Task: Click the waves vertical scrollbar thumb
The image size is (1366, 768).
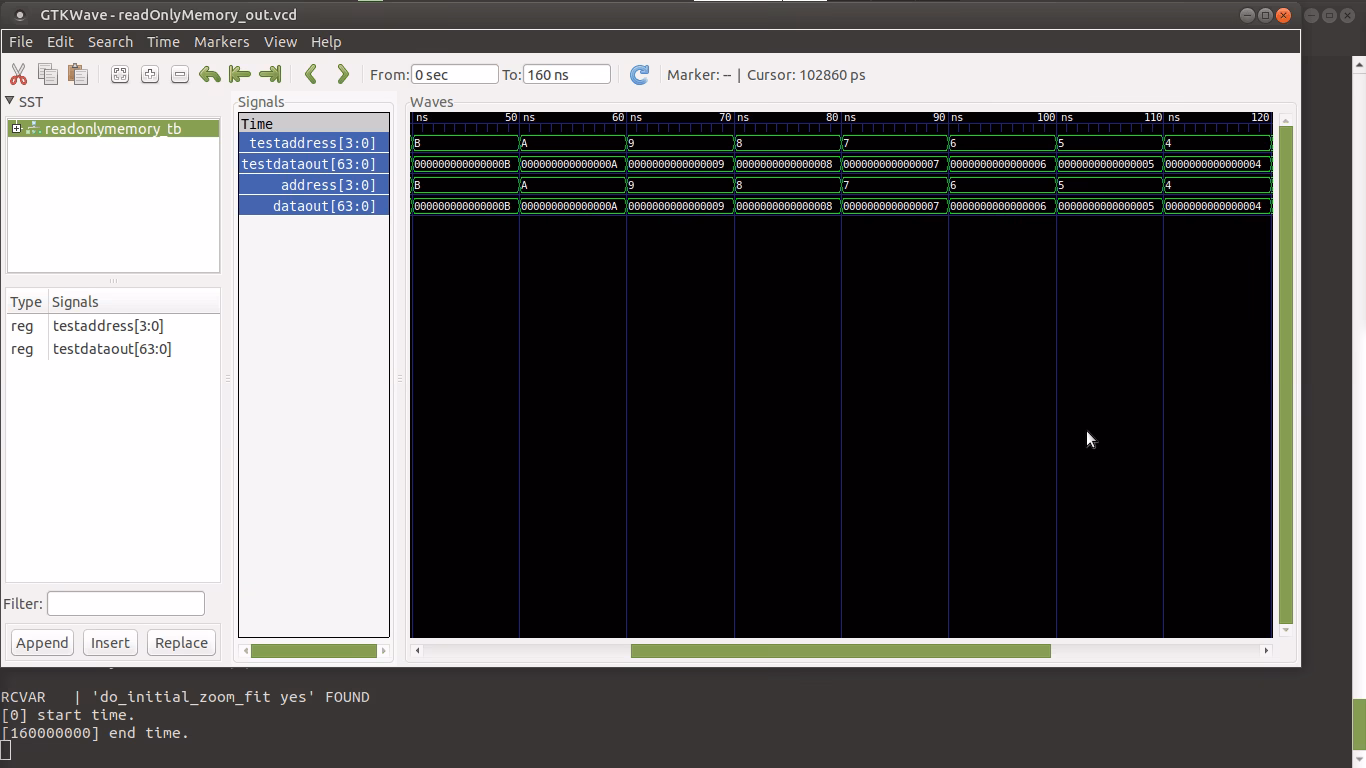Action: (x=1286, y=375)
